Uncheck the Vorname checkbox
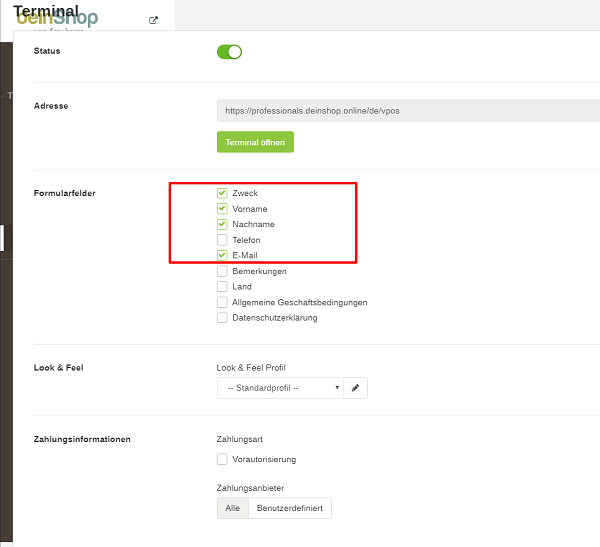 222,209
